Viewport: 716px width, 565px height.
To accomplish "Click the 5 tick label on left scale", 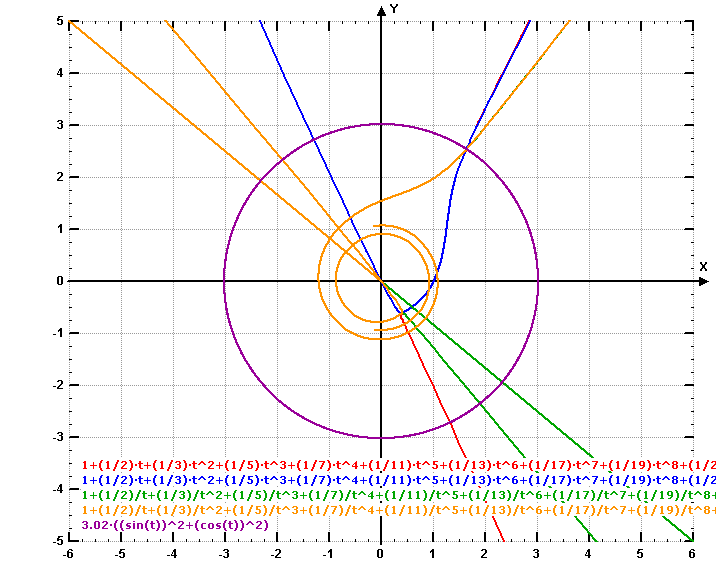I will point(60,21).
